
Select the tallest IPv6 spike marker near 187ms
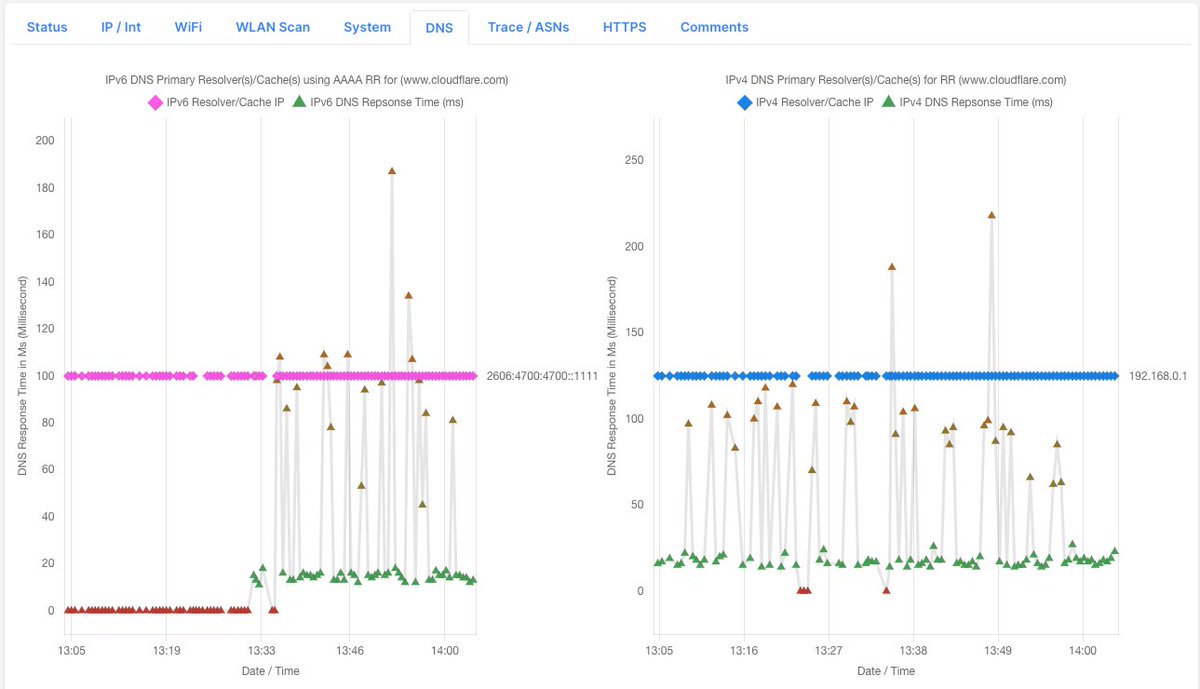coord(392,171)
